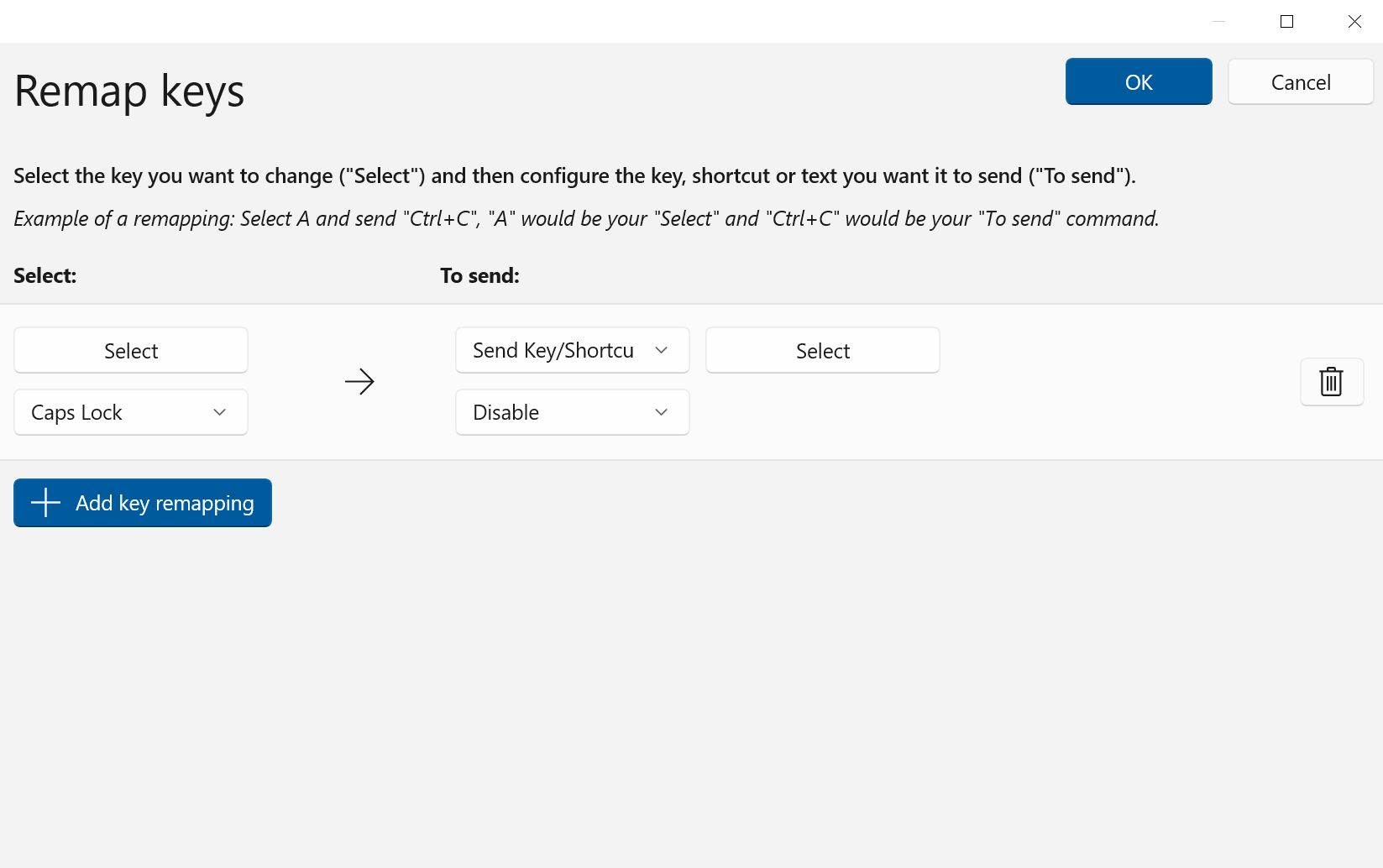Maximize the Remap keys window

tap(1286, 22)
